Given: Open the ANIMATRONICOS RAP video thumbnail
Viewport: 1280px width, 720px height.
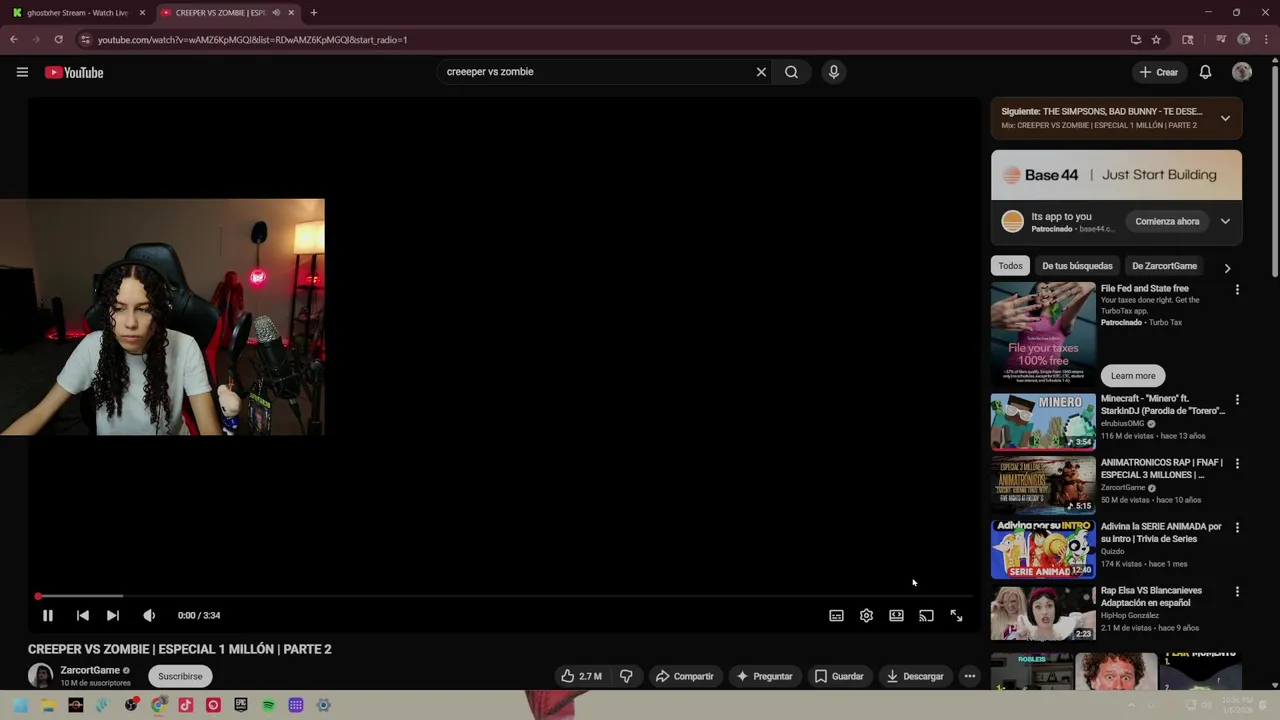Looking at the screenshot, I should (1043, 485).
